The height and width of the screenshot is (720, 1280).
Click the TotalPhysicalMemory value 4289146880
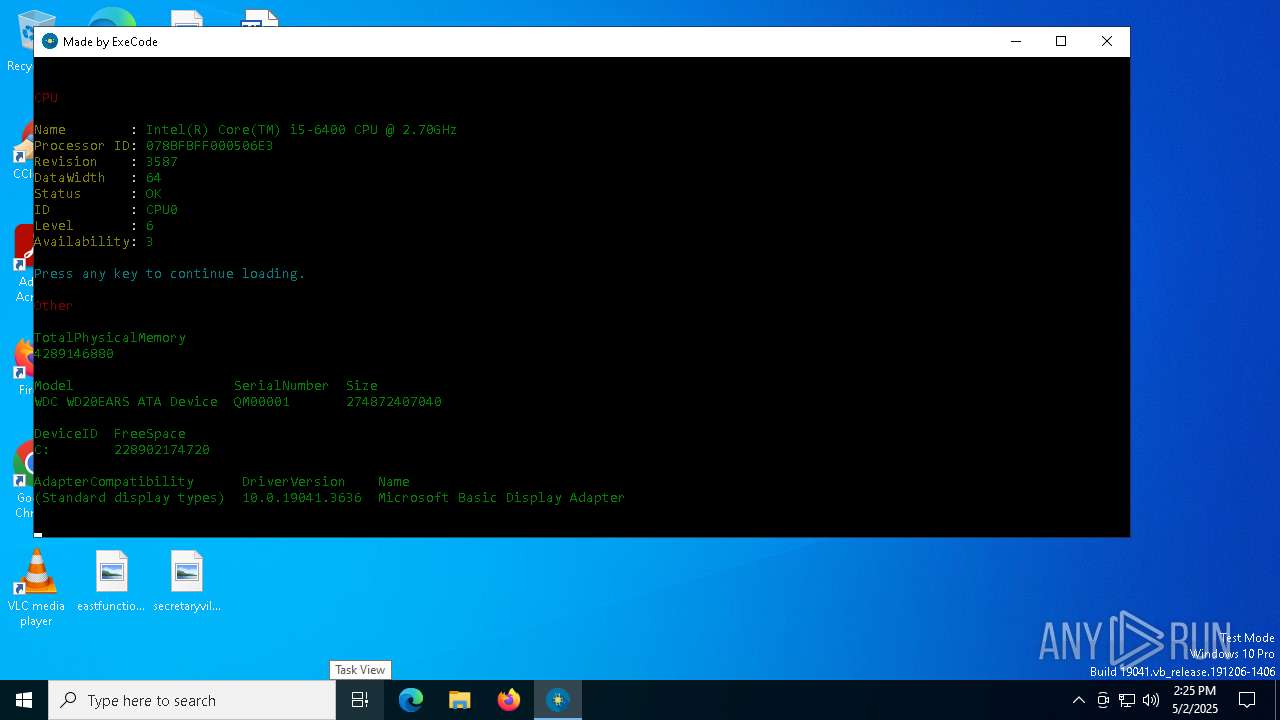click(74, 353)
